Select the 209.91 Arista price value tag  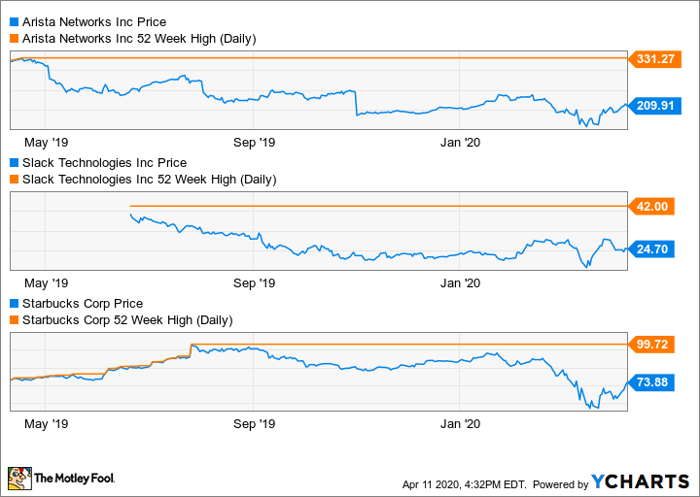coord(658,103)
